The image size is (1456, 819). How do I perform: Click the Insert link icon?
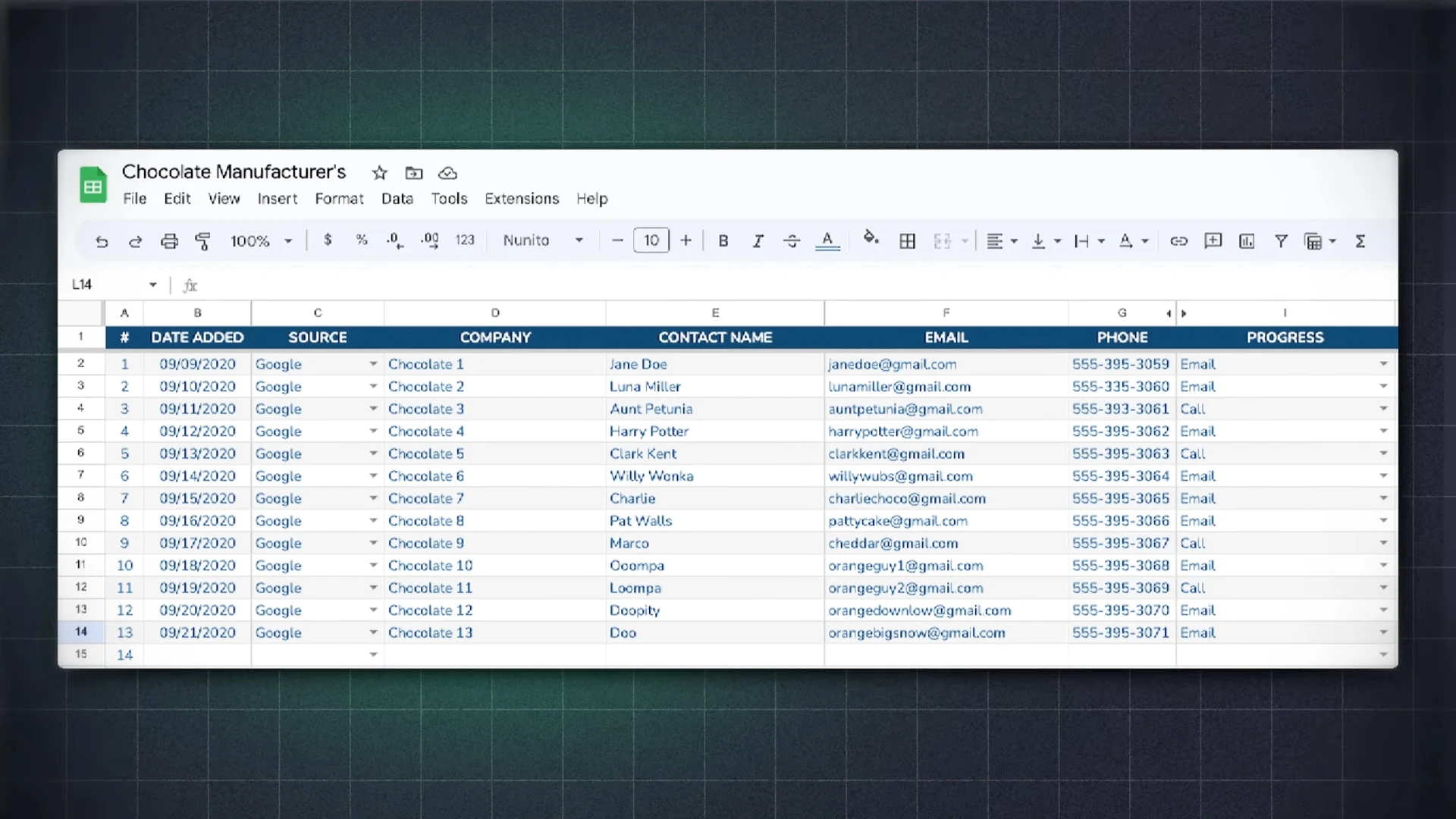tap(1178, 241)
